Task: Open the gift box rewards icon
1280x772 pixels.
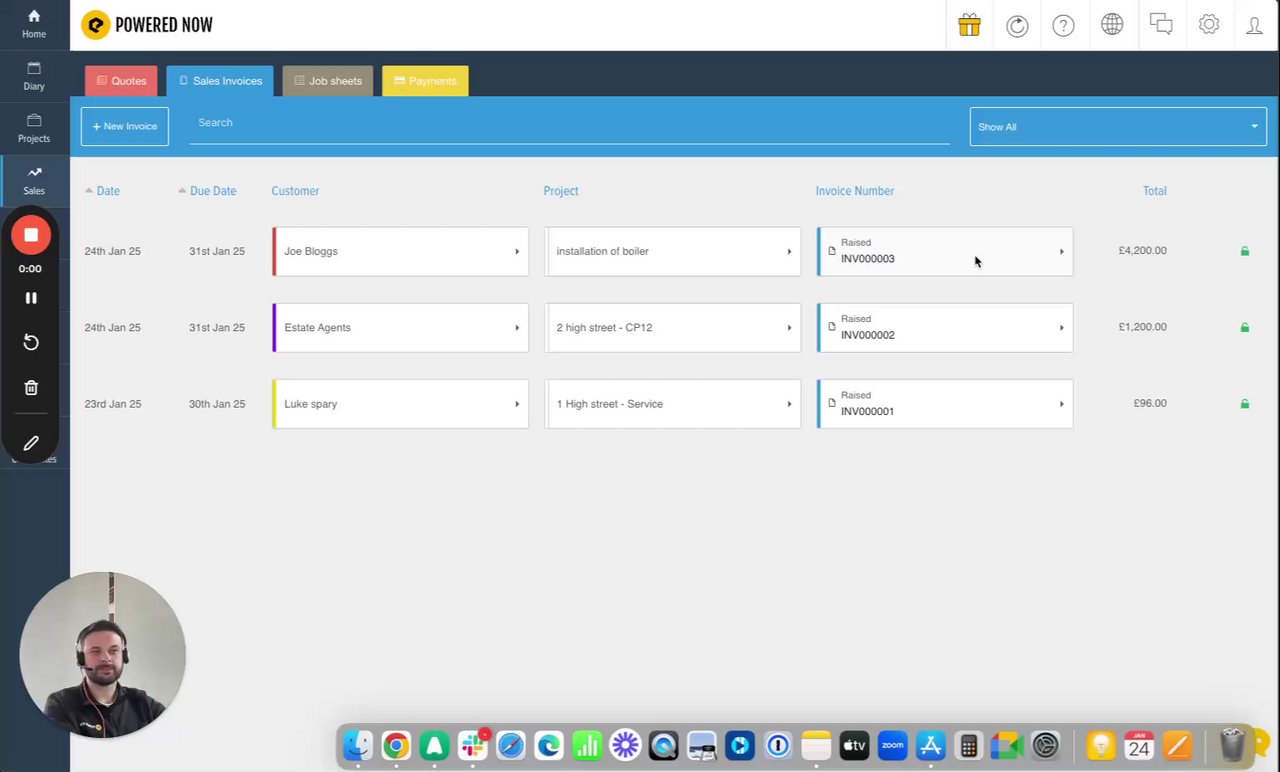Action: pyautogui.click(x=969, y=25)
